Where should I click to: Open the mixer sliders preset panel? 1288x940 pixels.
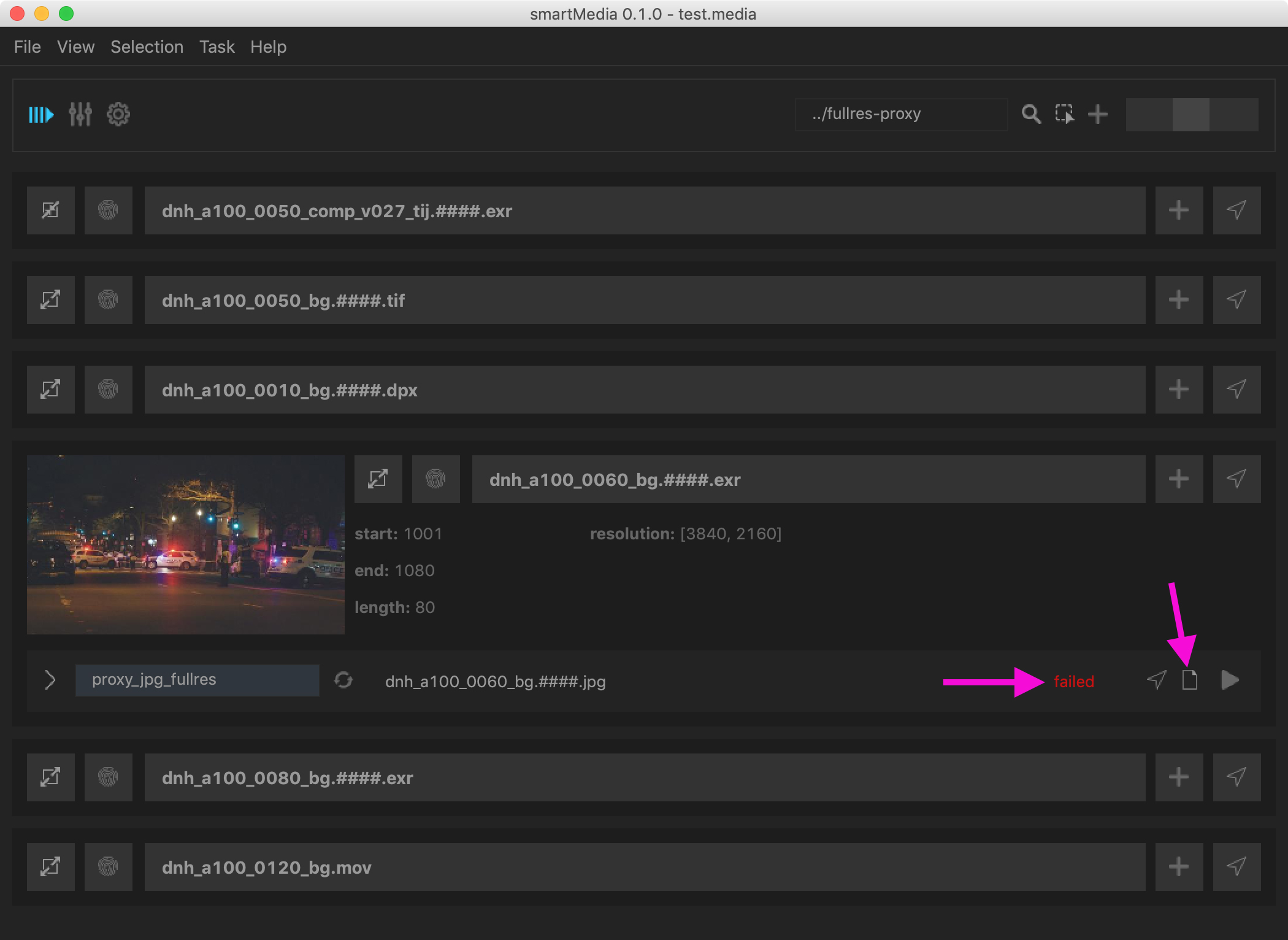(x=80, y=115)
